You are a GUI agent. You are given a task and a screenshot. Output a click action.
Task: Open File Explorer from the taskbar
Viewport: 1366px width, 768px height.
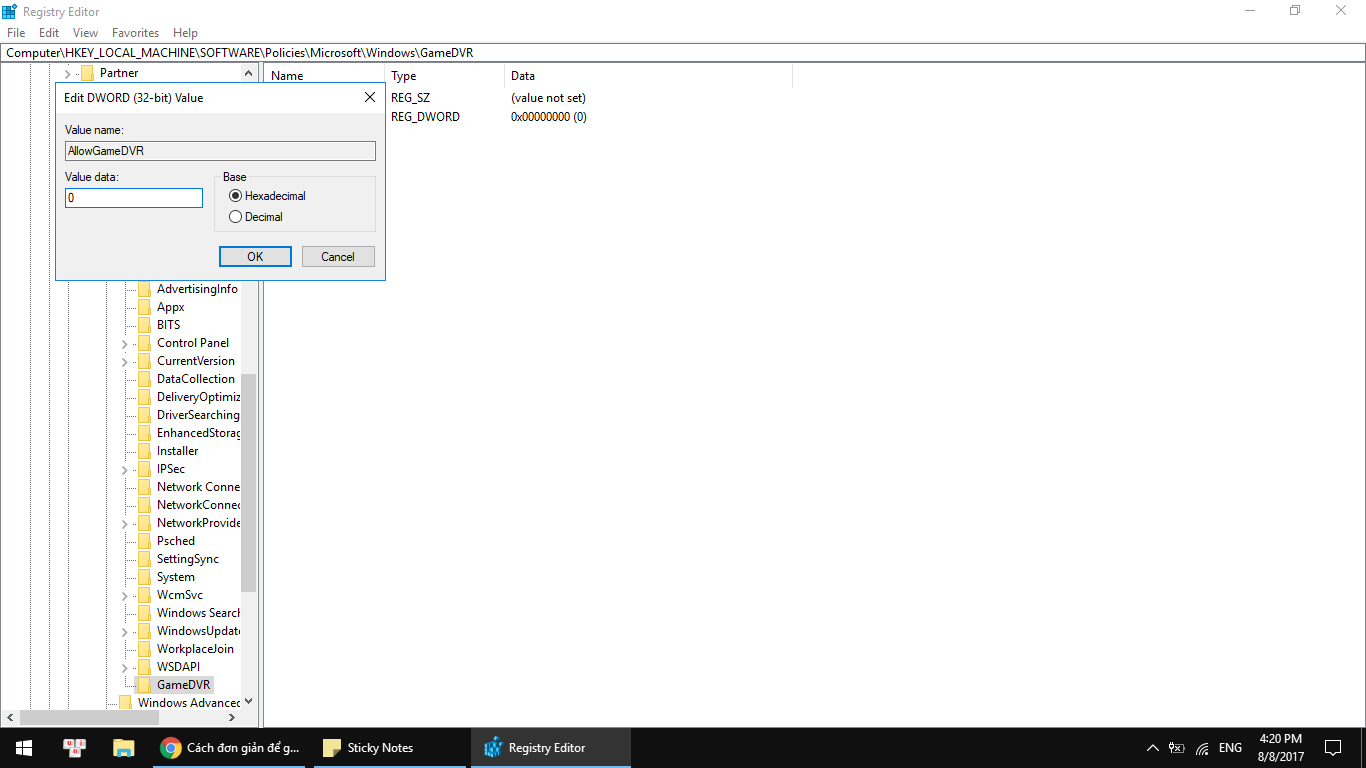coord(123,747)
